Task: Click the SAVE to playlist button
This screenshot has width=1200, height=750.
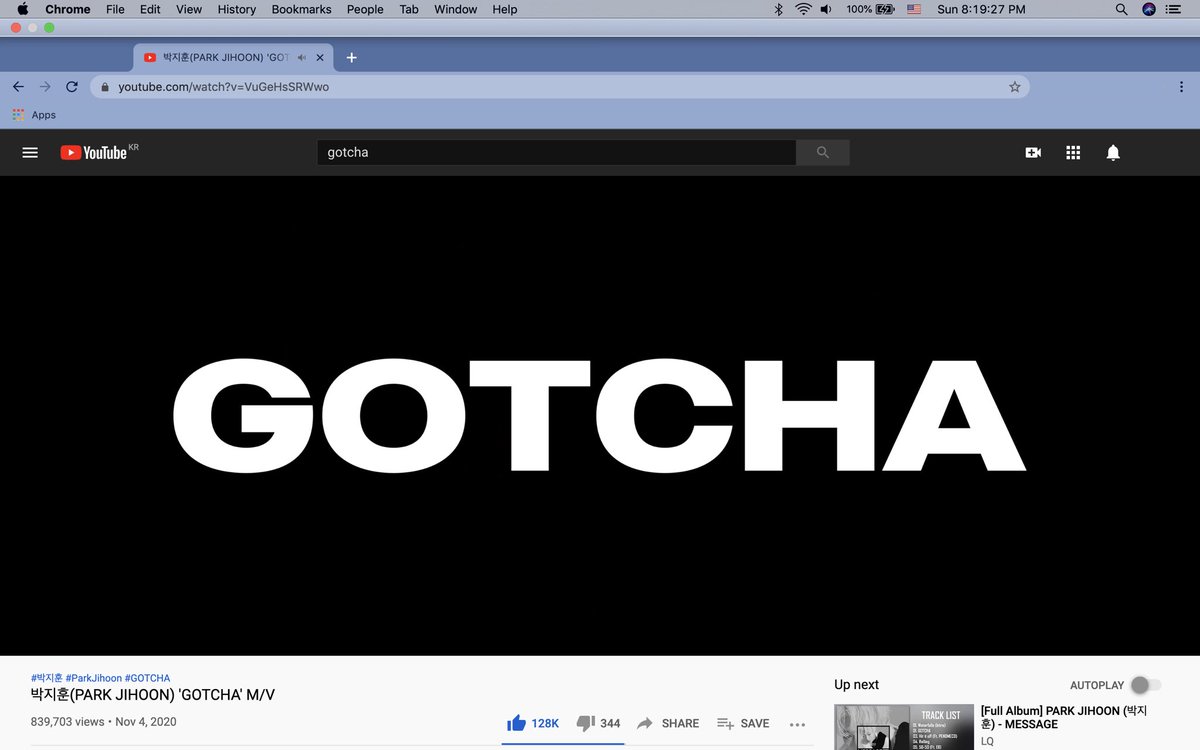Action: (x=743, y=723)
